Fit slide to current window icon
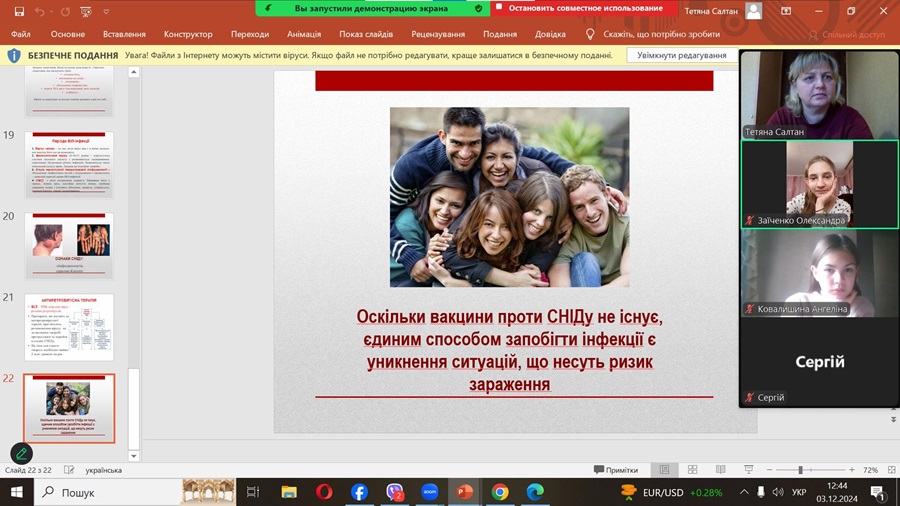Viewport: 900px width, 506px height. point(891,470)
